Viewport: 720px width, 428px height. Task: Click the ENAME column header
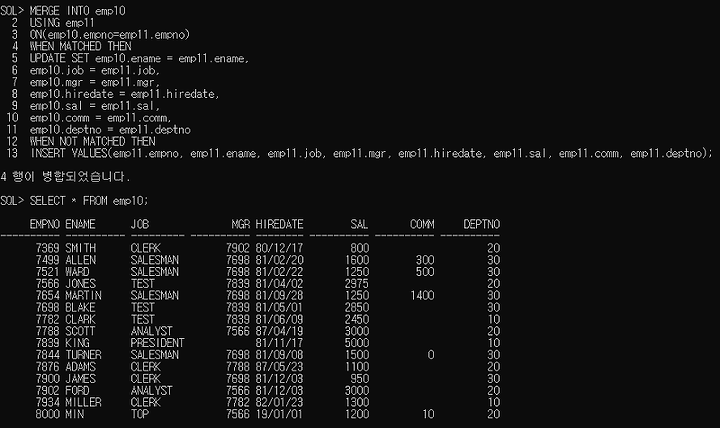click(80, 224)
